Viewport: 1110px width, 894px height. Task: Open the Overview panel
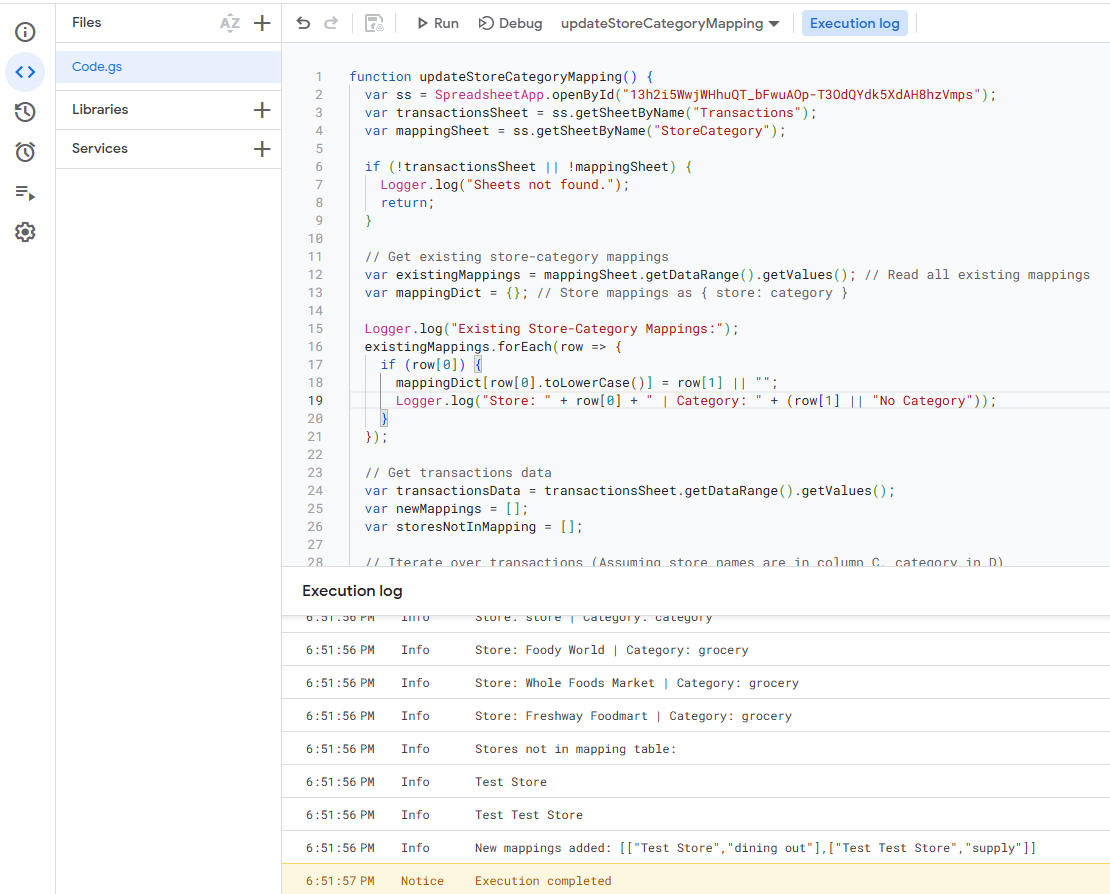25,30
